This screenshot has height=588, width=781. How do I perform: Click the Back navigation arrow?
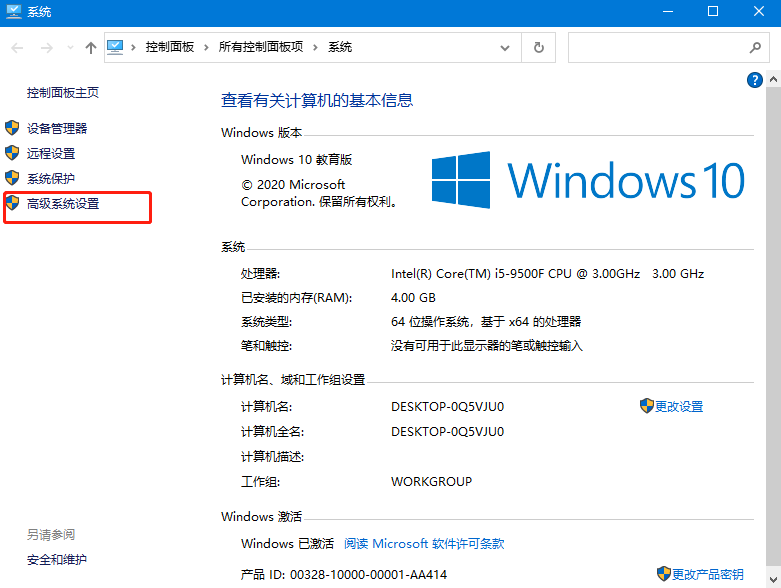[17, 48]
